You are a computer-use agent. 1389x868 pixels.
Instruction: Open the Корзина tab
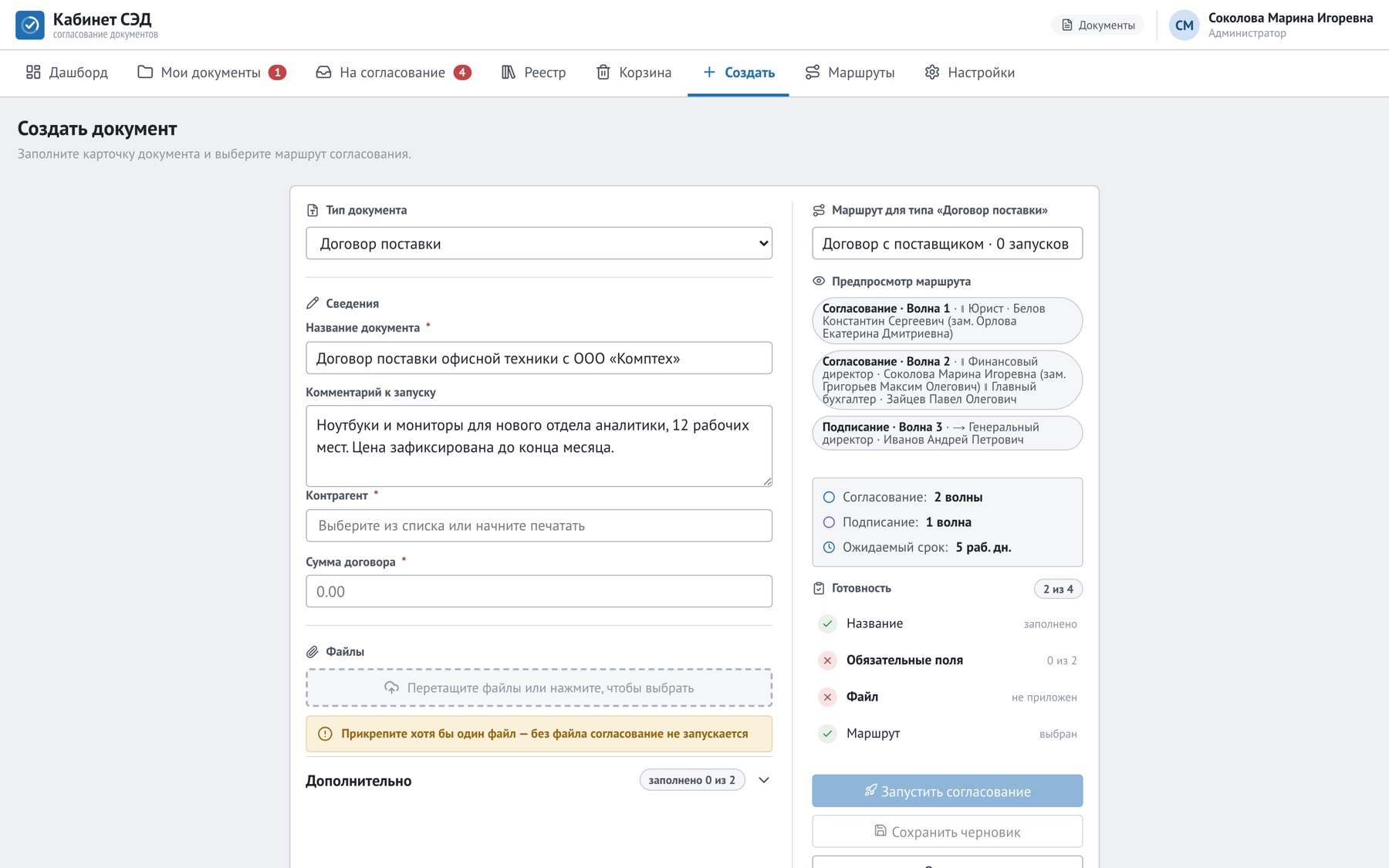pyautogui.click(x=634, y=73)
